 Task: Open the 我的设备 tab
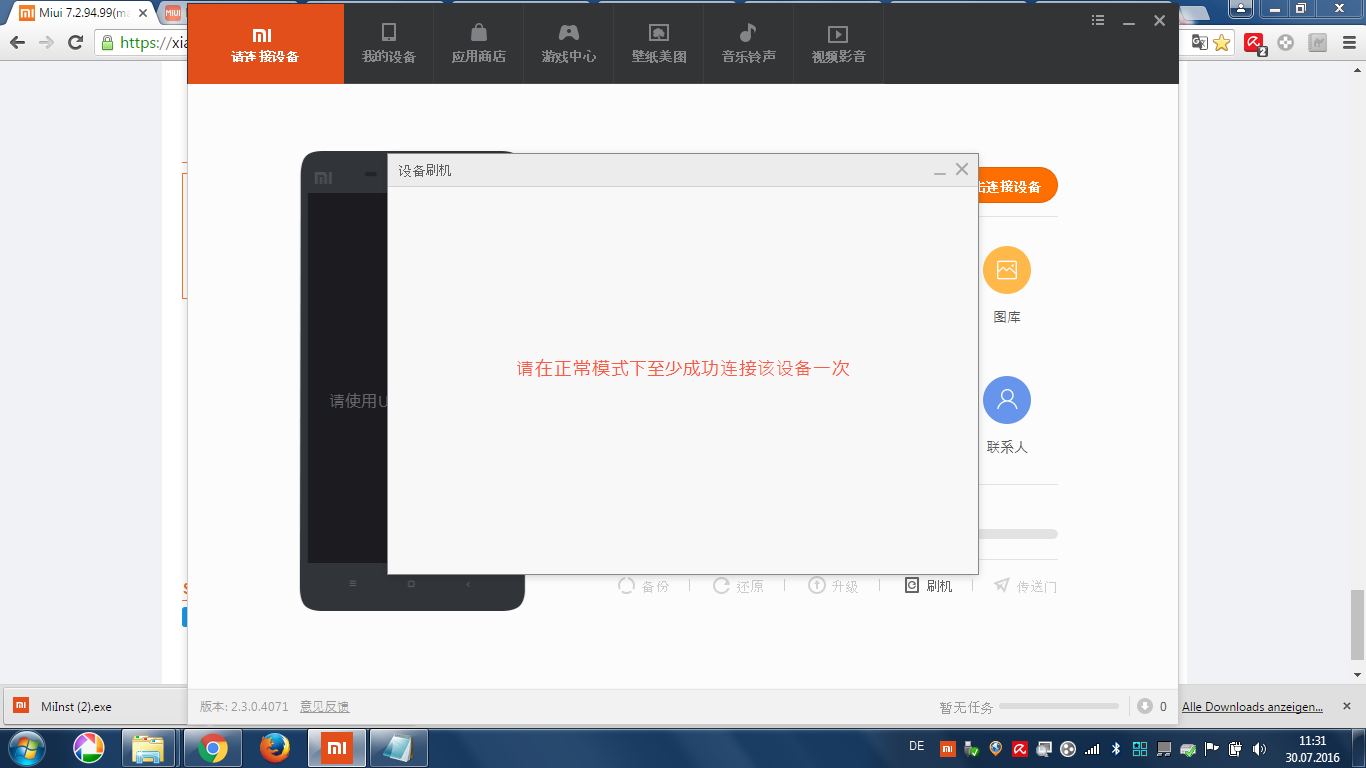(x=389, y=44)
